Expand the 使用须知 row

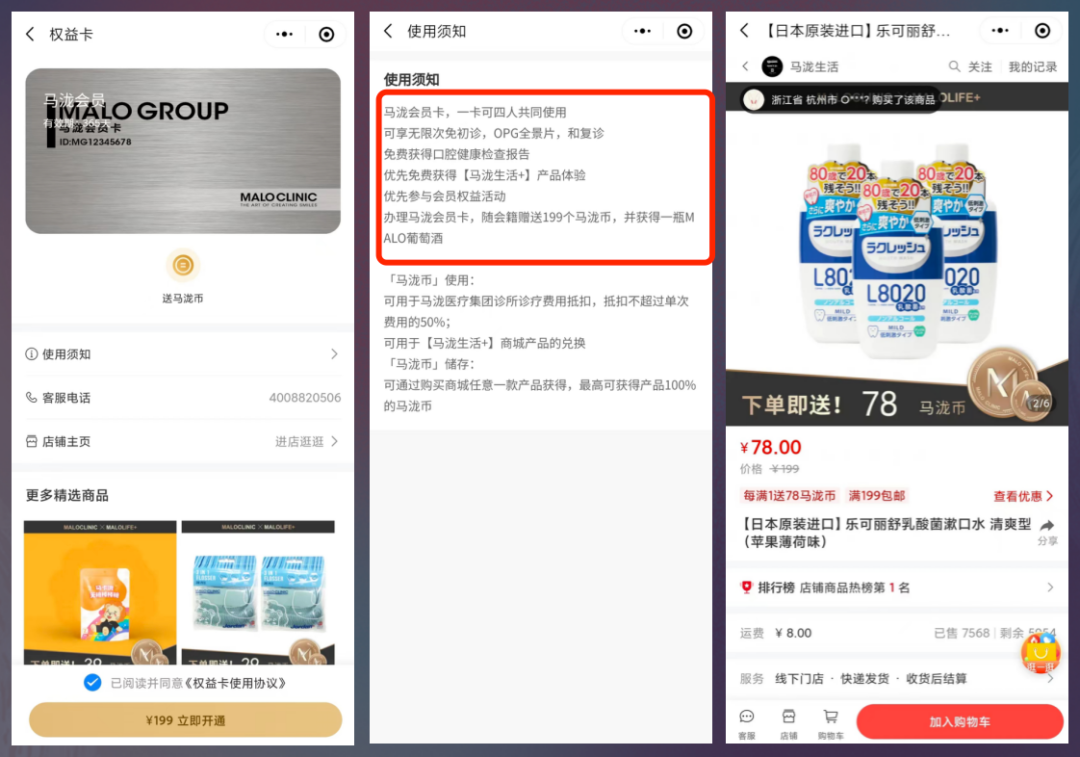(x=183, y=354)
